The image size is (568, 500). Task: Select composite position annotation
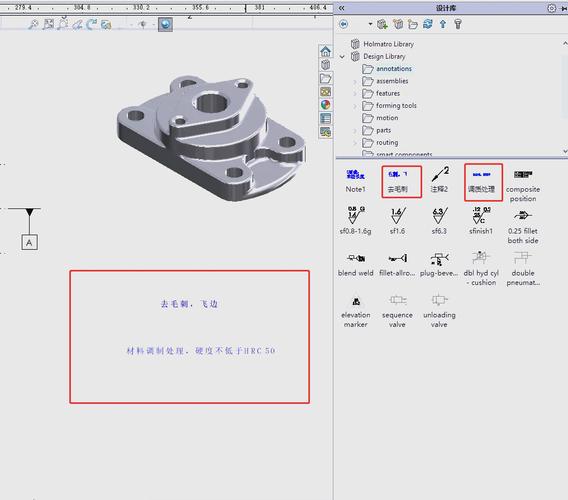pyautogui.click(x=523, y=186)
